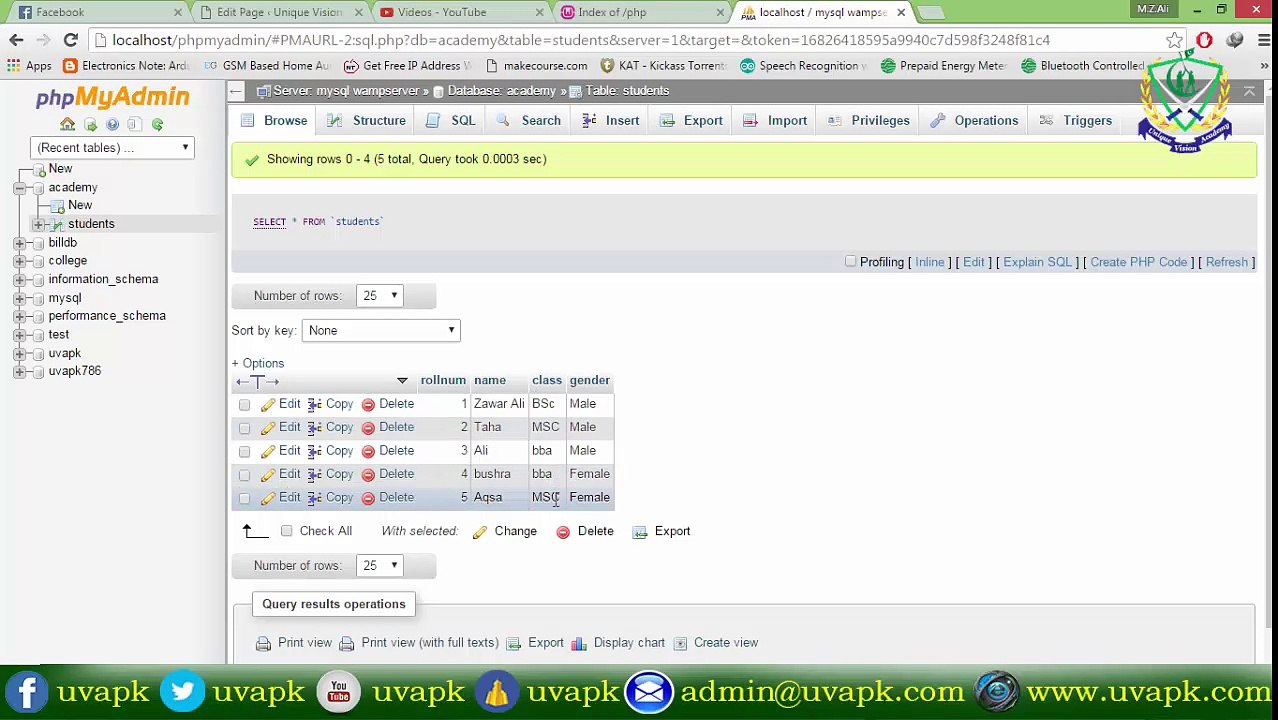
Task: Click Copy icon for Taha row
Action: click(315, 428)
